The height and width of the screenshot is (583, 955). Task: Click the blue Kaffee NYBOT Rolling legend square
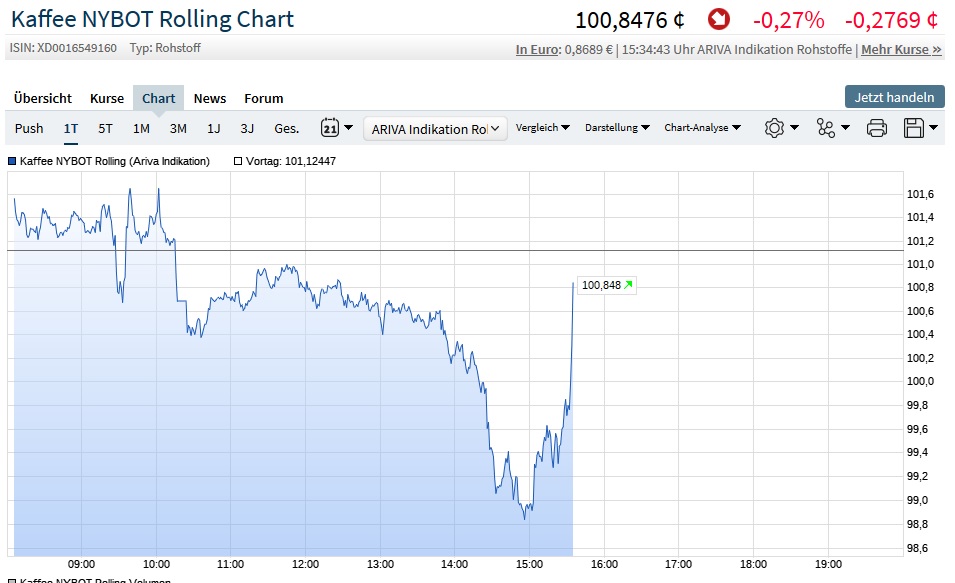coord(12,161)
